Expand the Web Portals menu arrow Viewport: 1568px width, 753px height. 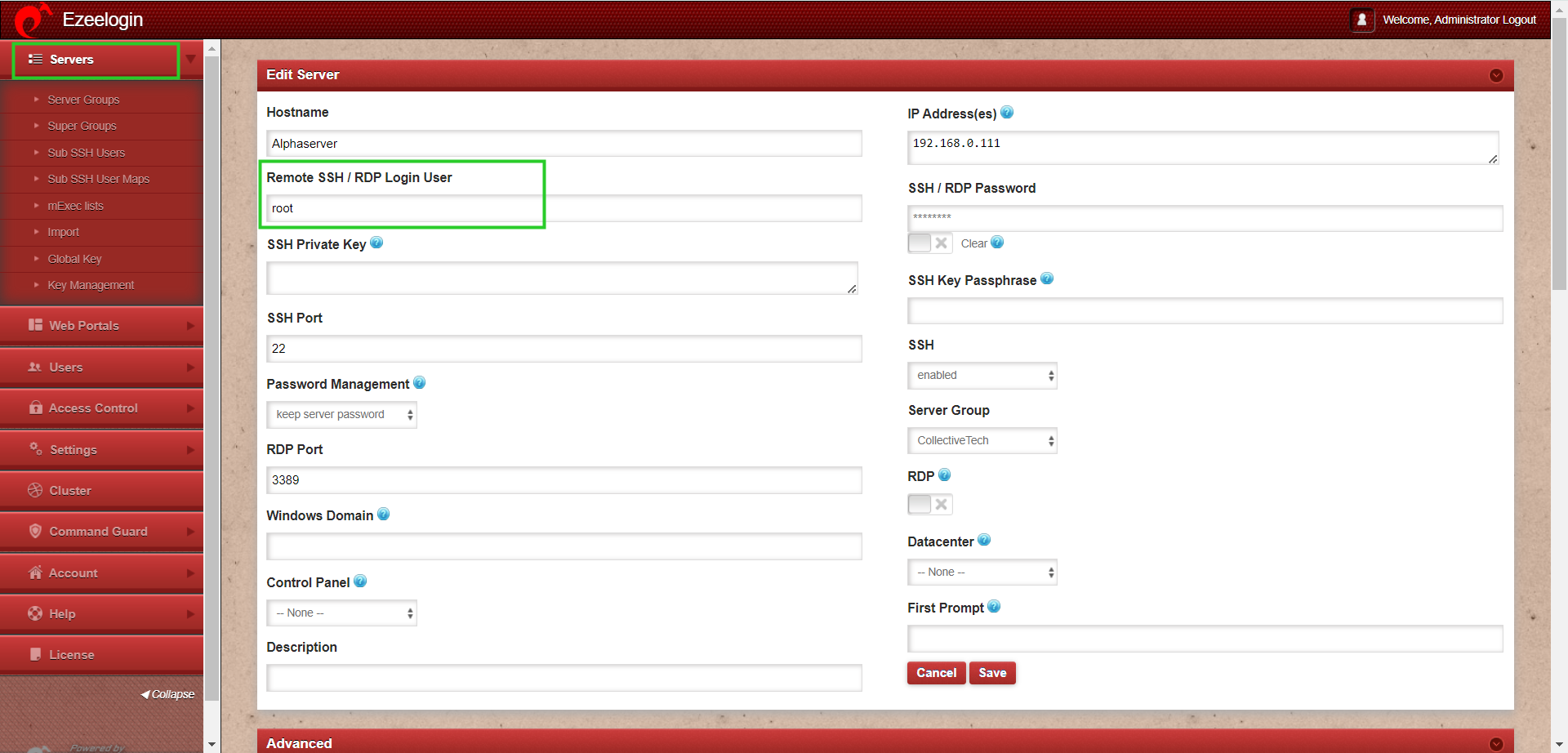coord(190,325)
